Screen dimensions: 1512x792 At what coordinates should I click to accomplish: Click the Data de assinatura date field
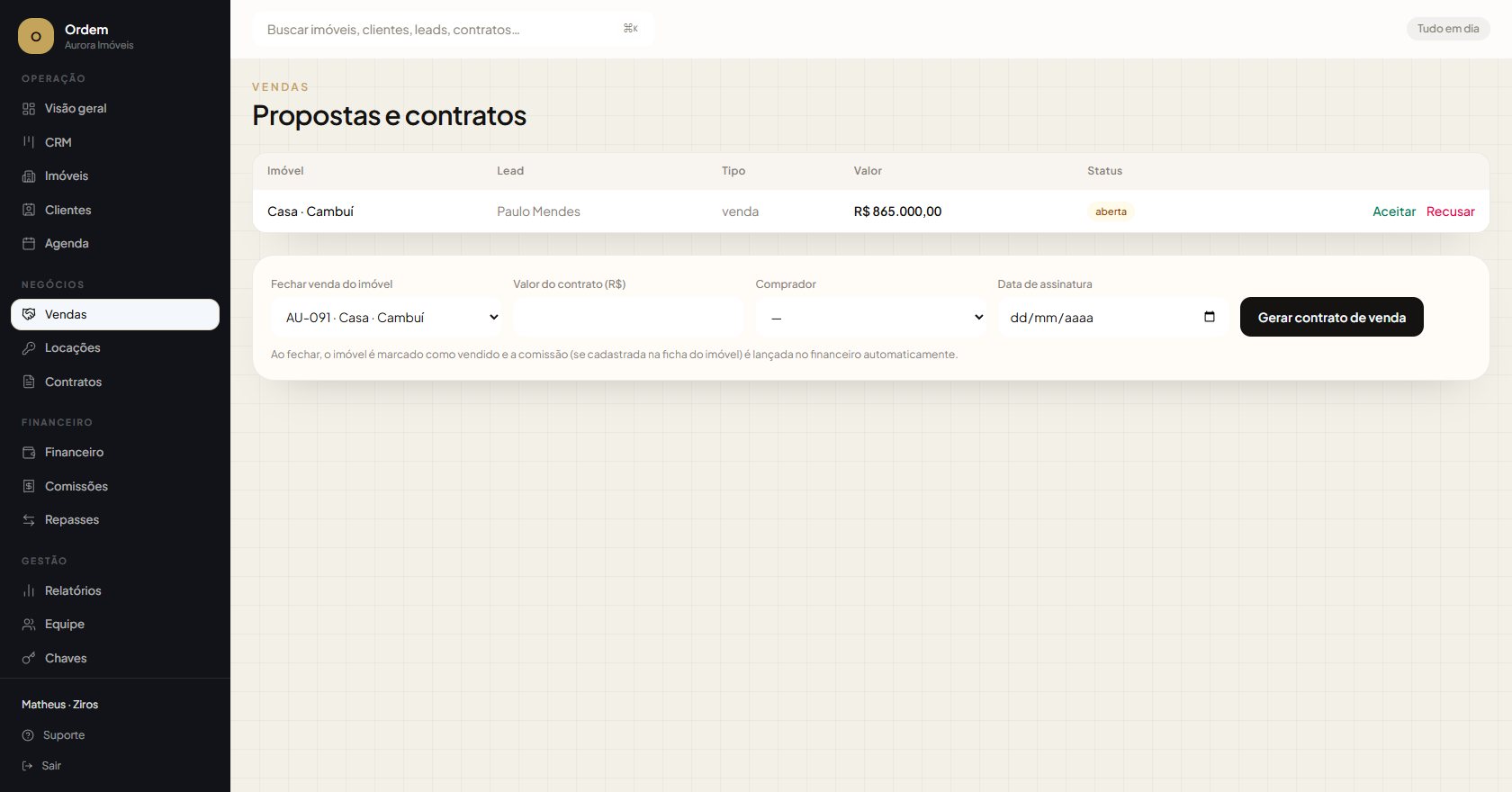(1113, 317)
